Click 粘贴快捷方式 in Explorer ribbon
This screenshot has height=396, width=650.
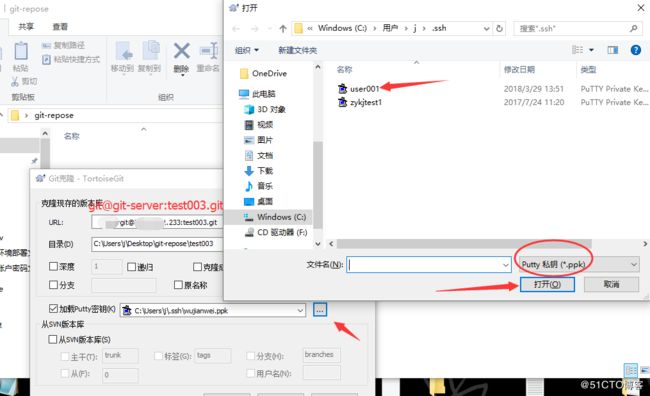[x=71, y=59]
